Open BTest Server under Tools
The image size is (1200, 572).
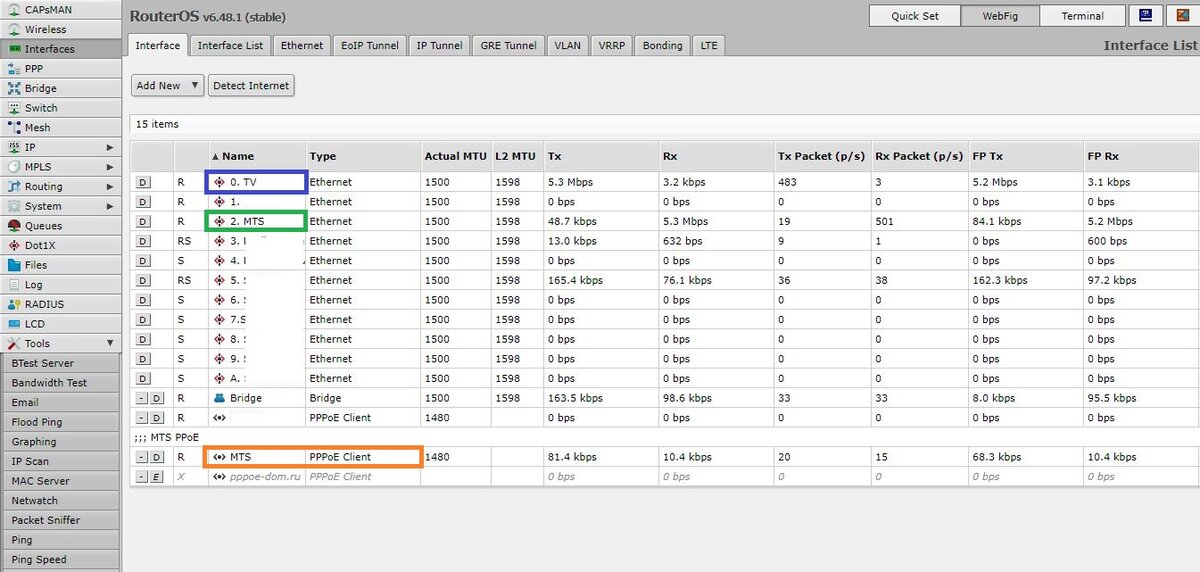click(x=61, y=363)
